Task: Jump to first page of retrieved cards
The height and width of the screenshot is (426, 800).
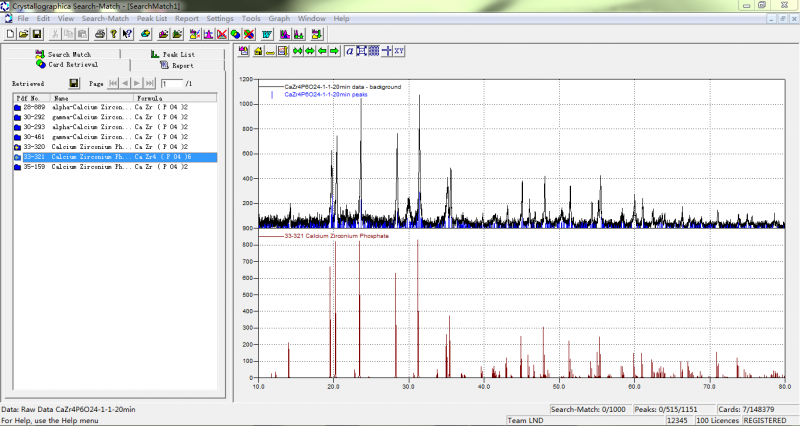Action: [113, 84]
